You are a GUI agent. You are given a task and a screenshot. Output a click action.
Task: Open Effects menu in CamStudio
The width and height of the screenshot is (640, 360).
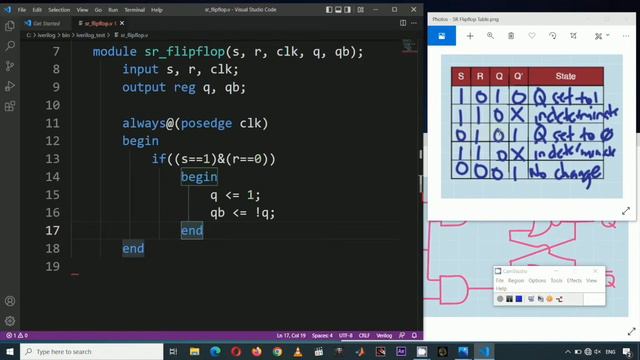coord(574,281)
